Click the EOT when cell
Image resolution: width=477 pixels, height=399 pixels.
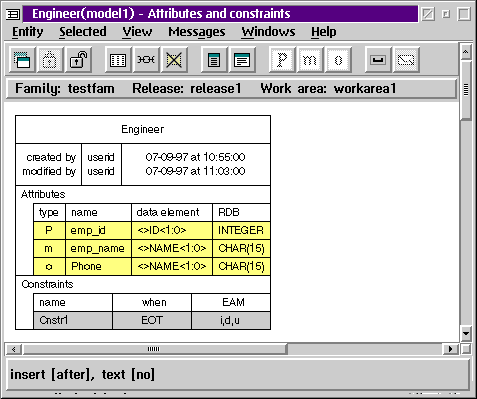[x=152, y=321]
